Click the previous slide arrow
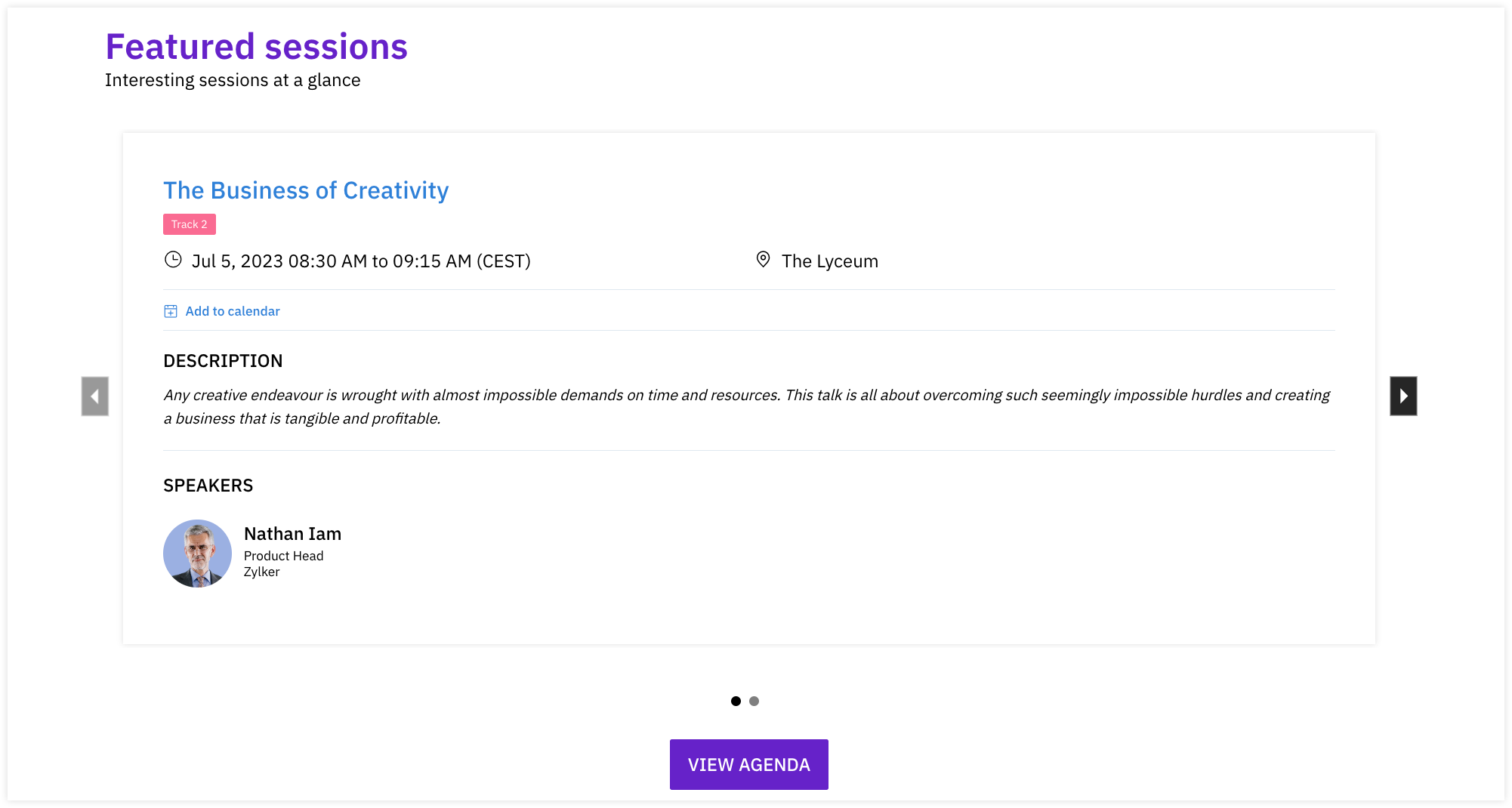Screen dimensions: 1512x808 (95, 396)
